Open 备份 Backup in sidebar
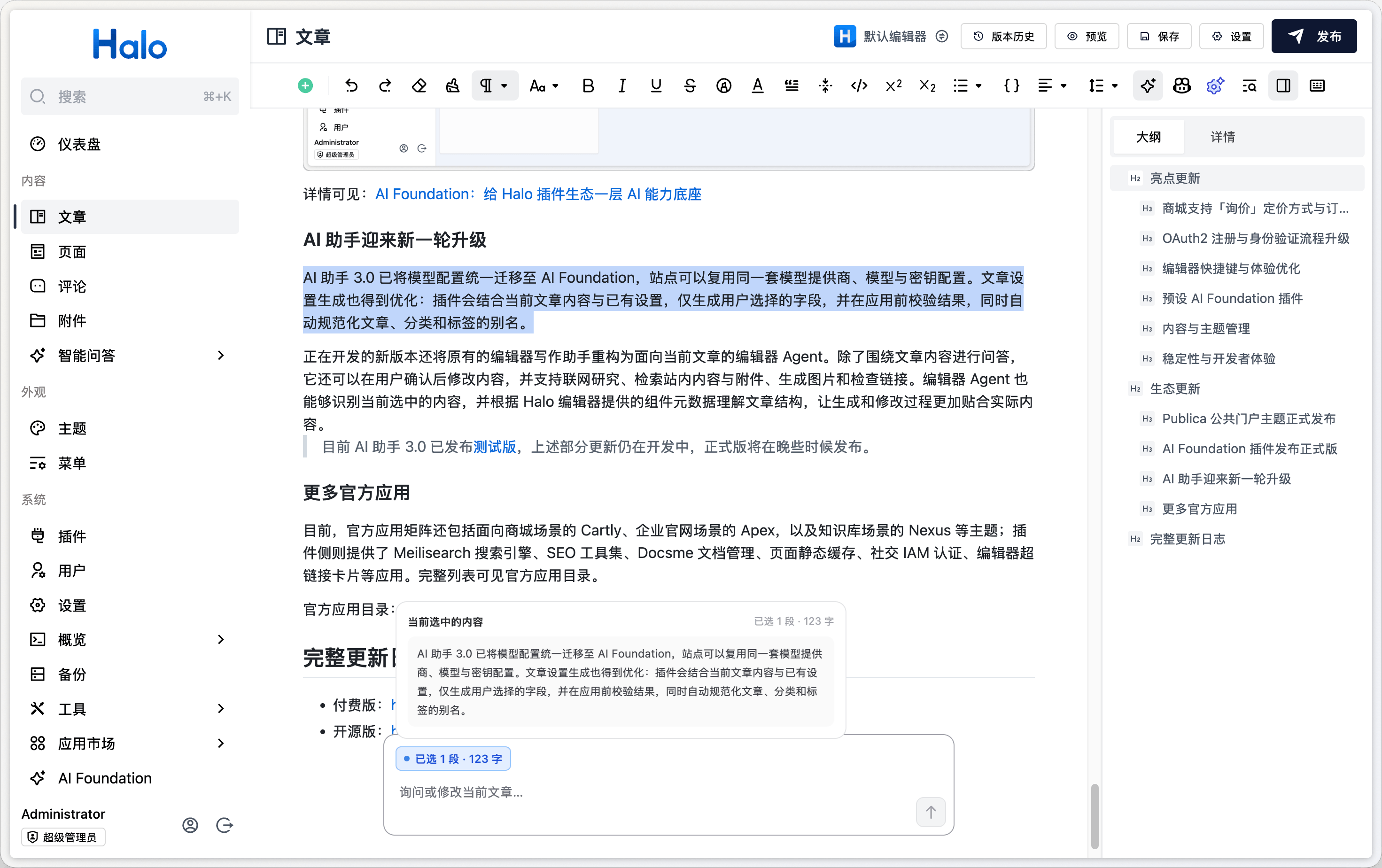This screenshot has height=868, width=1382. 130,674
